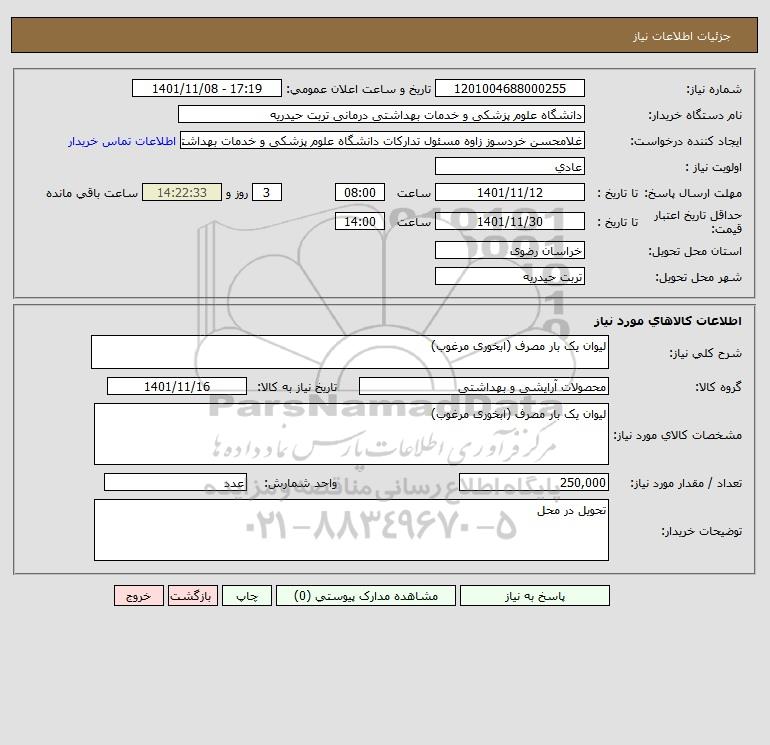This screenshot has height=745, width=770.
Task: Click the priority field عادي
Action: [x=510, y=166]
